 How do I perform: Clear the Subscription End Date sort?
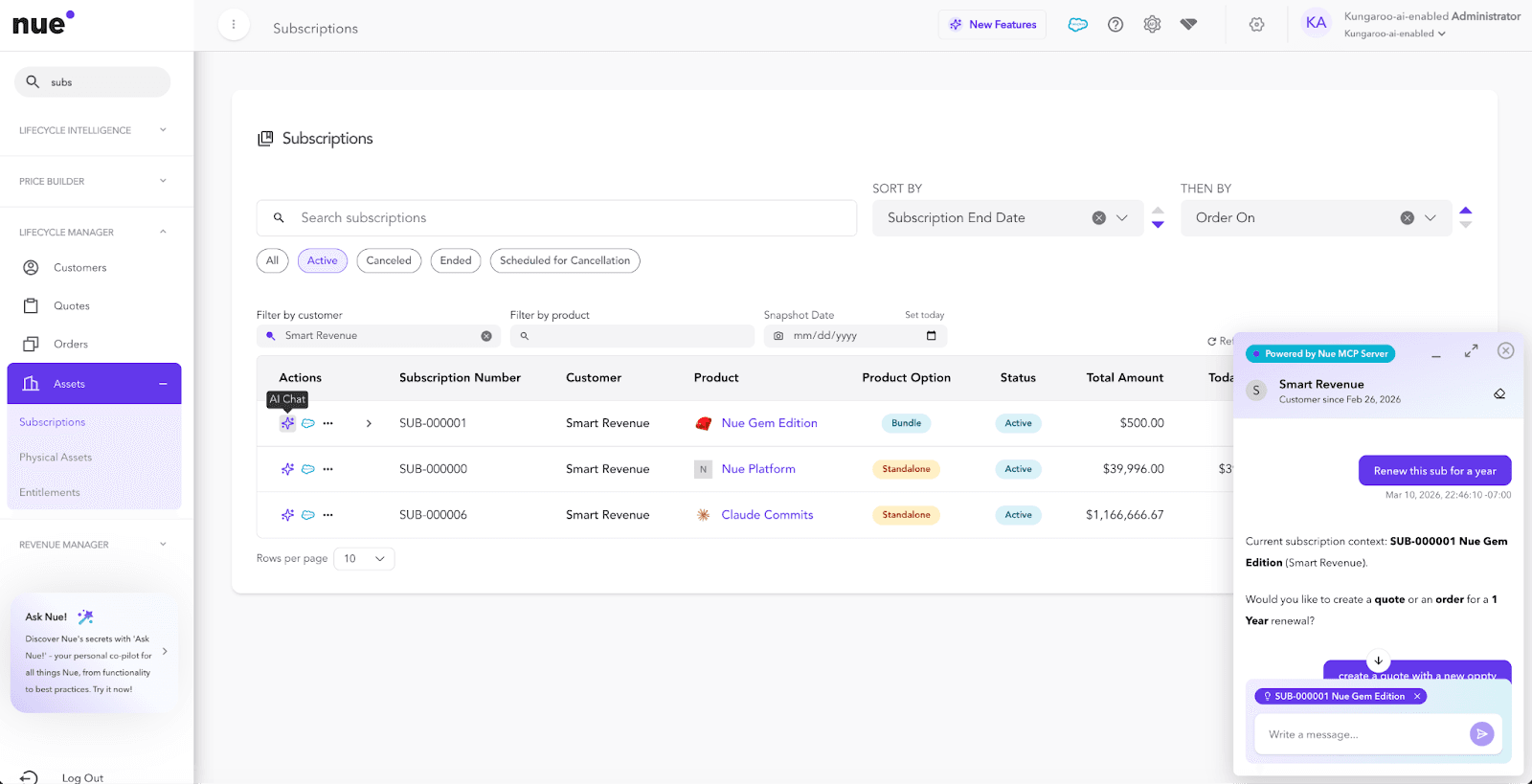[x=1099, y=218]
